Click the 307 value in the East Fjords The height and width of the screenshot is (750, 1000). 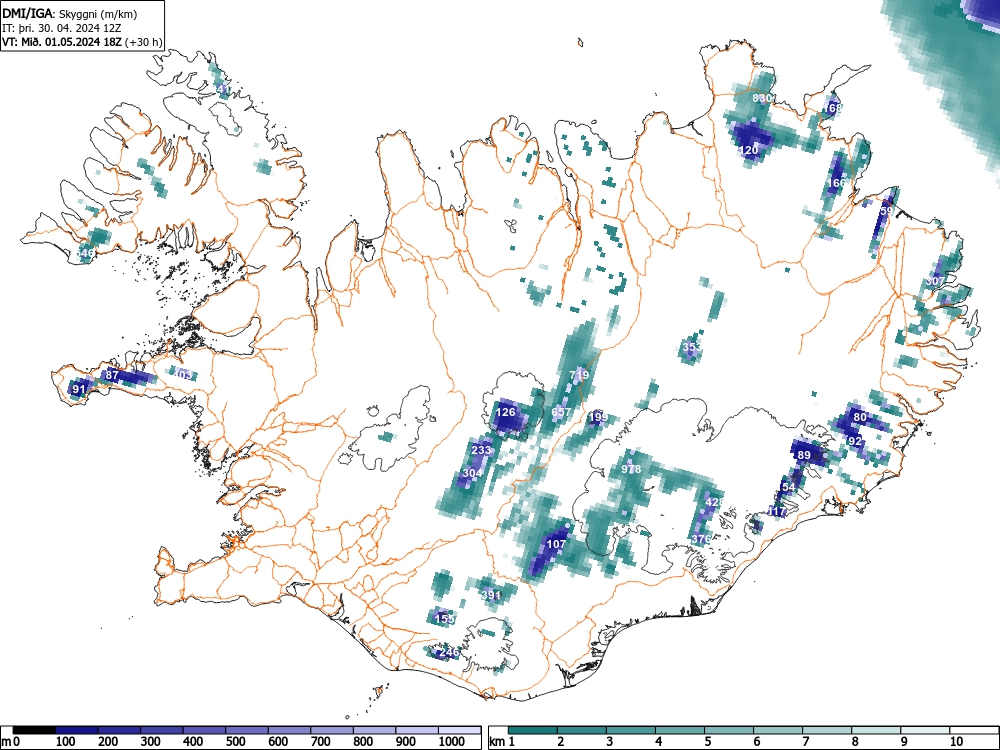coord(935,281)
